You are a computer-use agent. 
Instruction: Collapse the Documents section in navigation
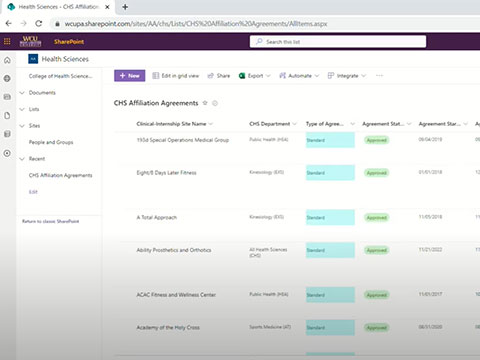(x=22, y=93)
